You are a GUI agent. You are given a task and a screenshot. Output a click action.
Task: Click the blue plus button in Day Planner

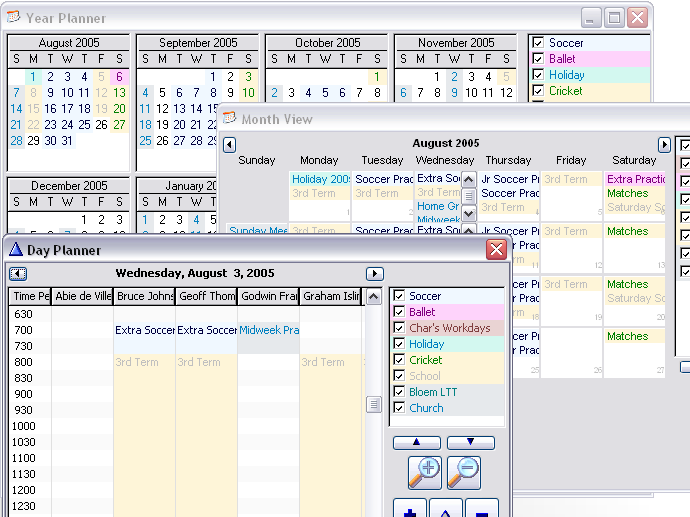tap(409, 510)
